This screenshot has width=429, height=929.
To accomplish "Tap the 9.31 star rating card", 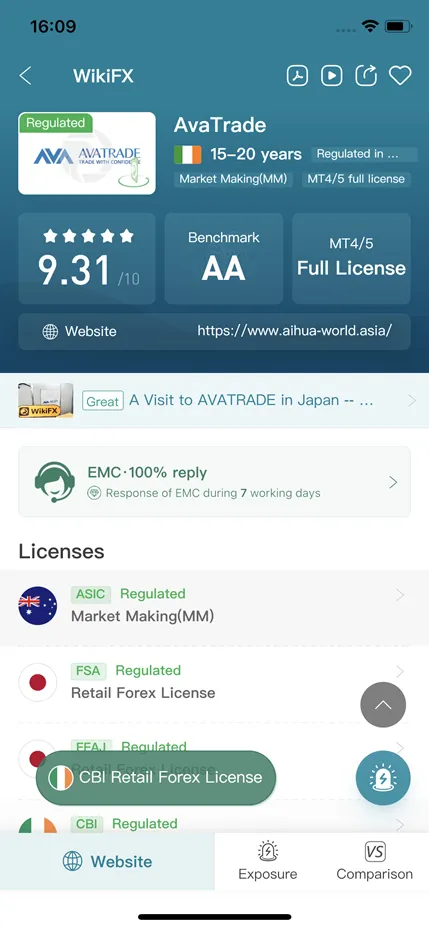I will point(87,259).
